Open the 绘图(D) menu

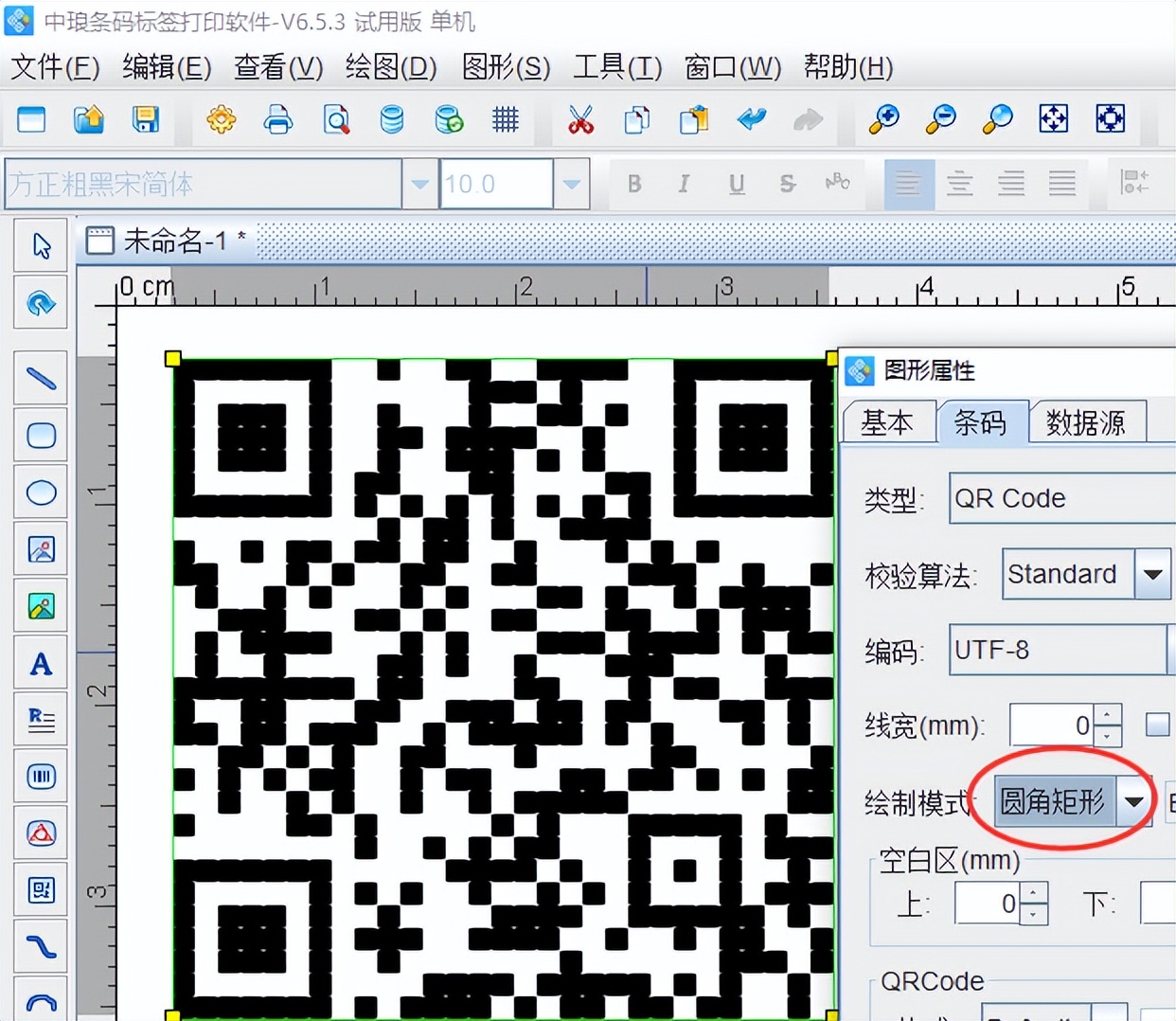(x=391, y=67)
